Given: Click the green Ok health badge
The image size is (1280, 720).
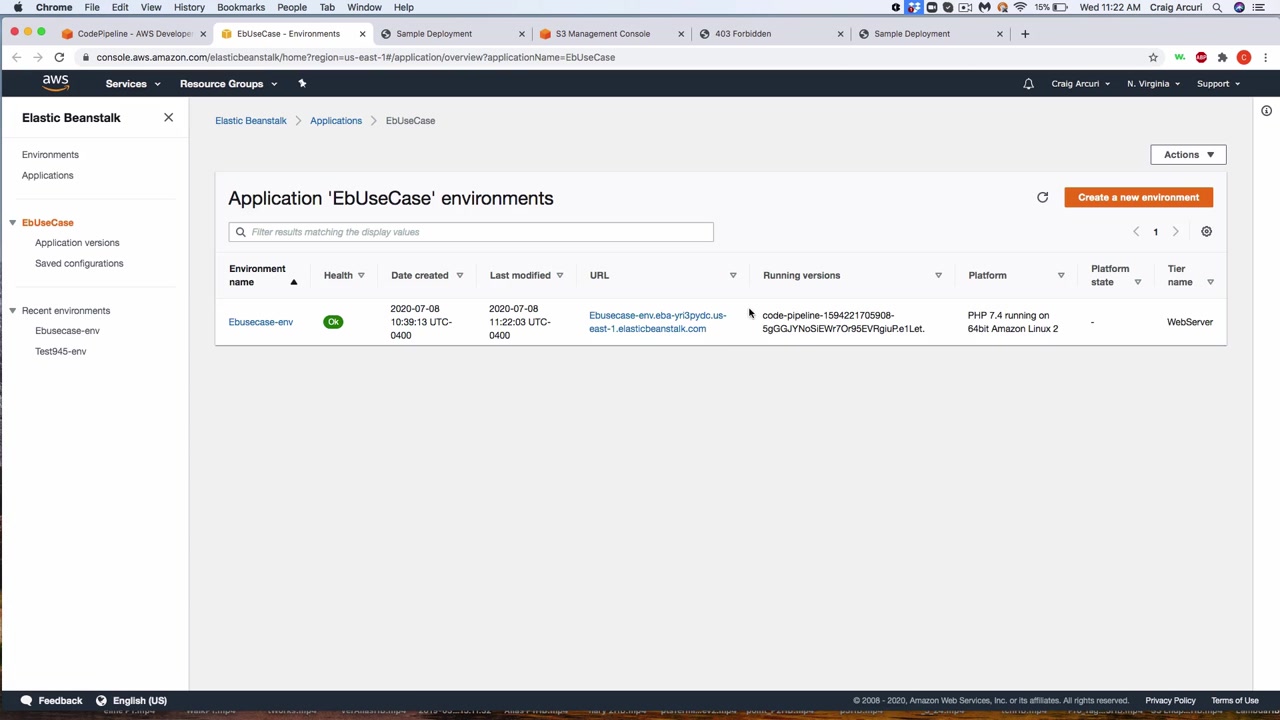Looking at the screenshot, I should click(x=333, y=322).
